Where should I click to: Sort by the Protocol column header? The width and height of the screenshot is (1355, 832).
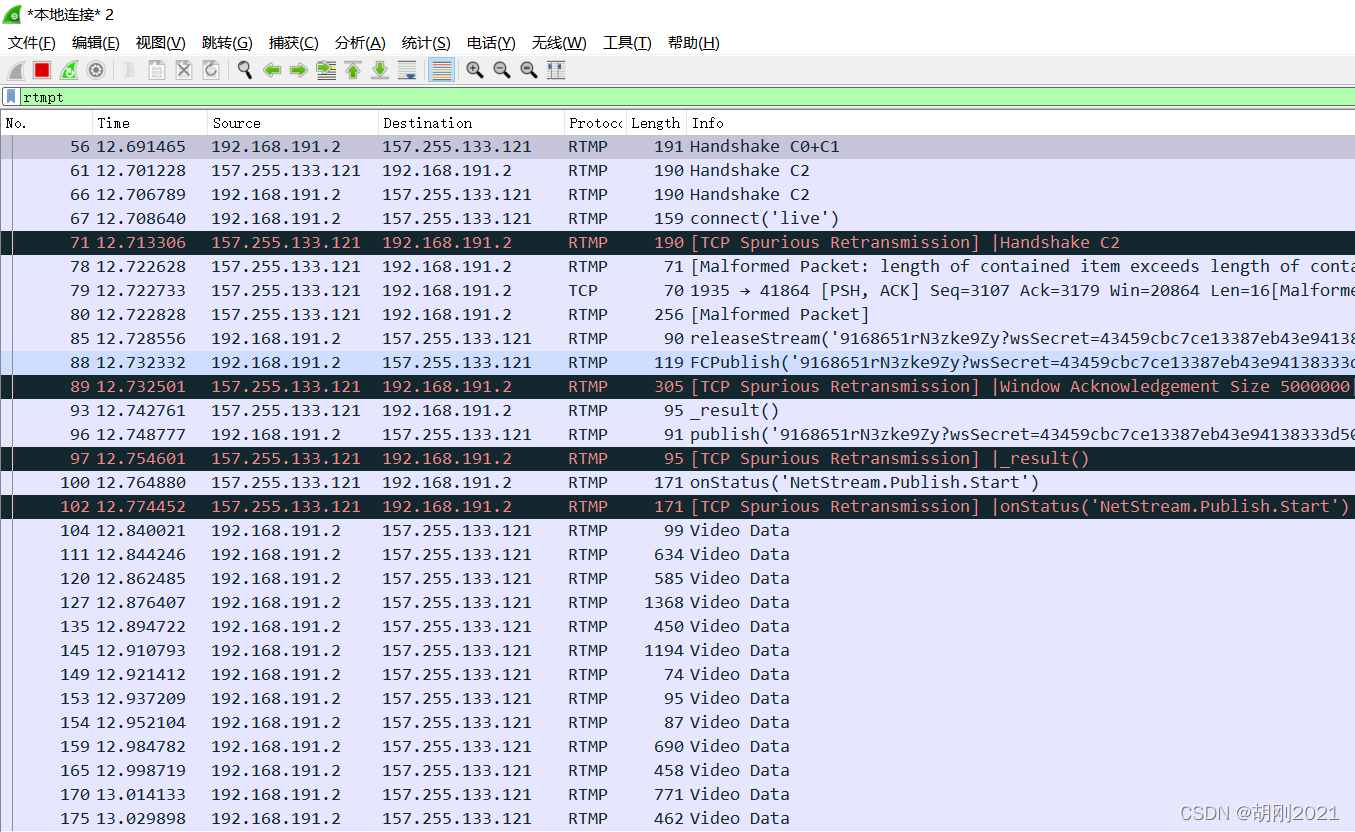tap(595, 123)
